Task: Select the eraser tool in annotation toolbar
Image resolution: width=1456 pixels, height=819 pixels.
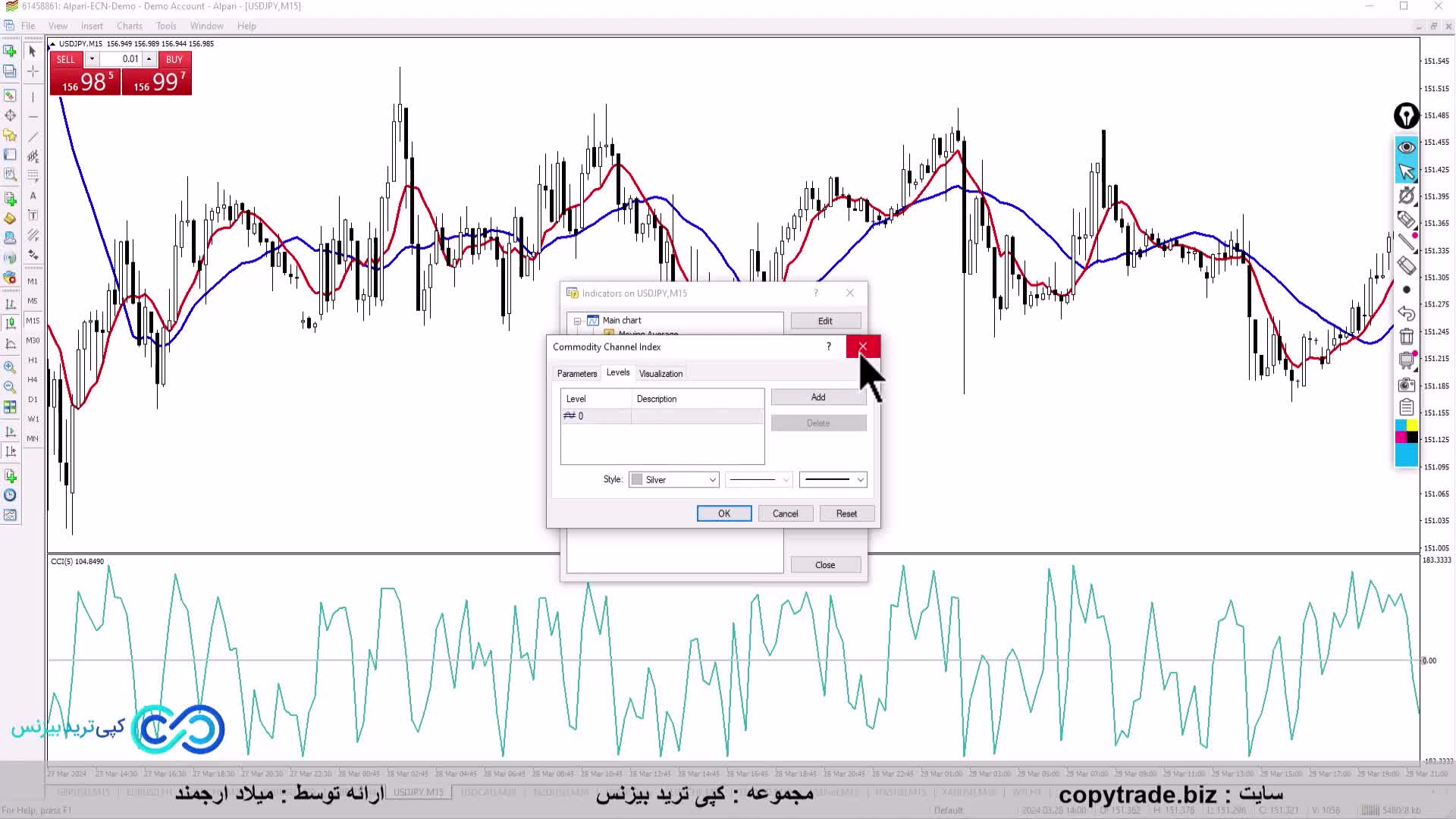Action: pos(1407,266)
